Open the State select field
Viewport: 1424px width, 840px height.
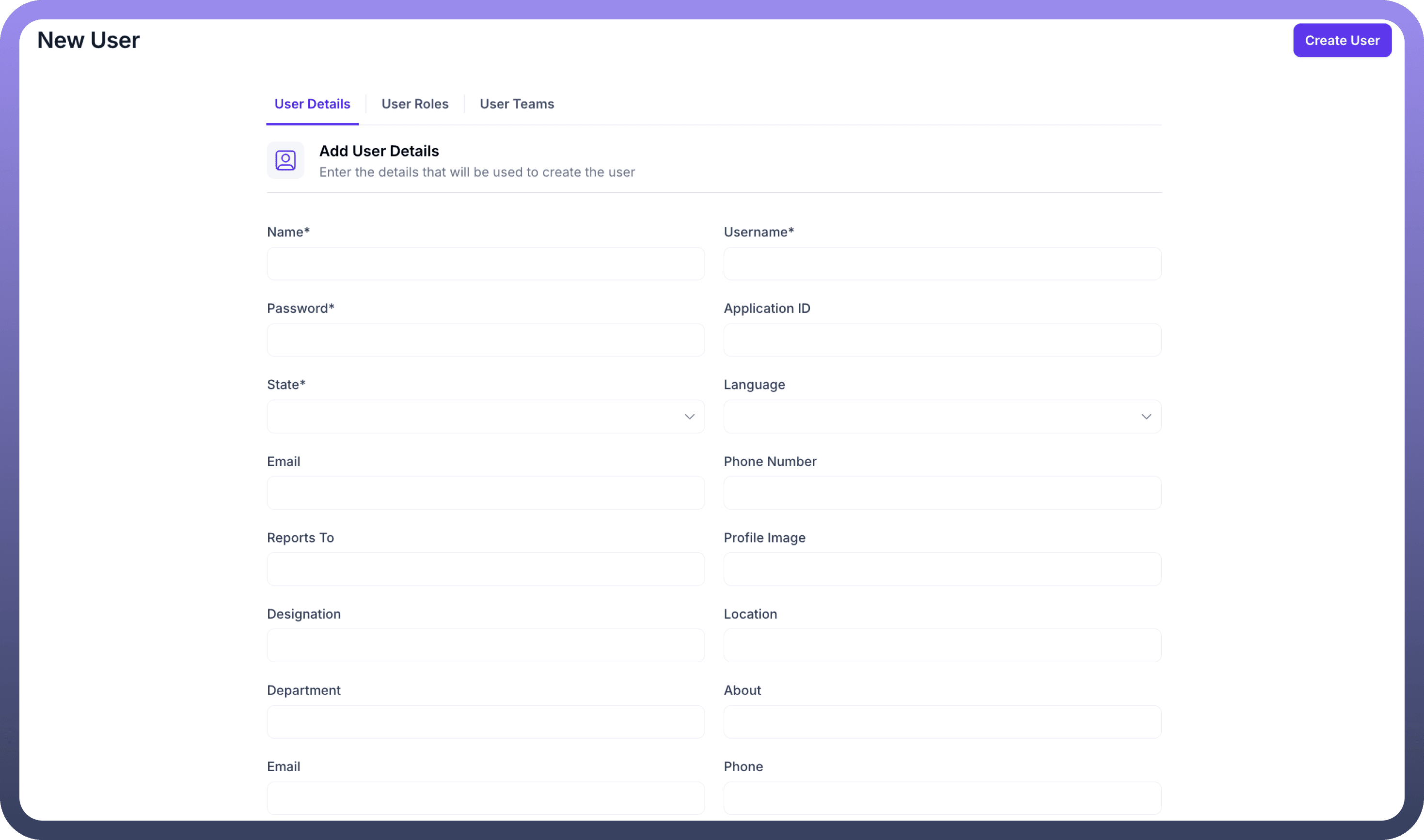point(475,417)
